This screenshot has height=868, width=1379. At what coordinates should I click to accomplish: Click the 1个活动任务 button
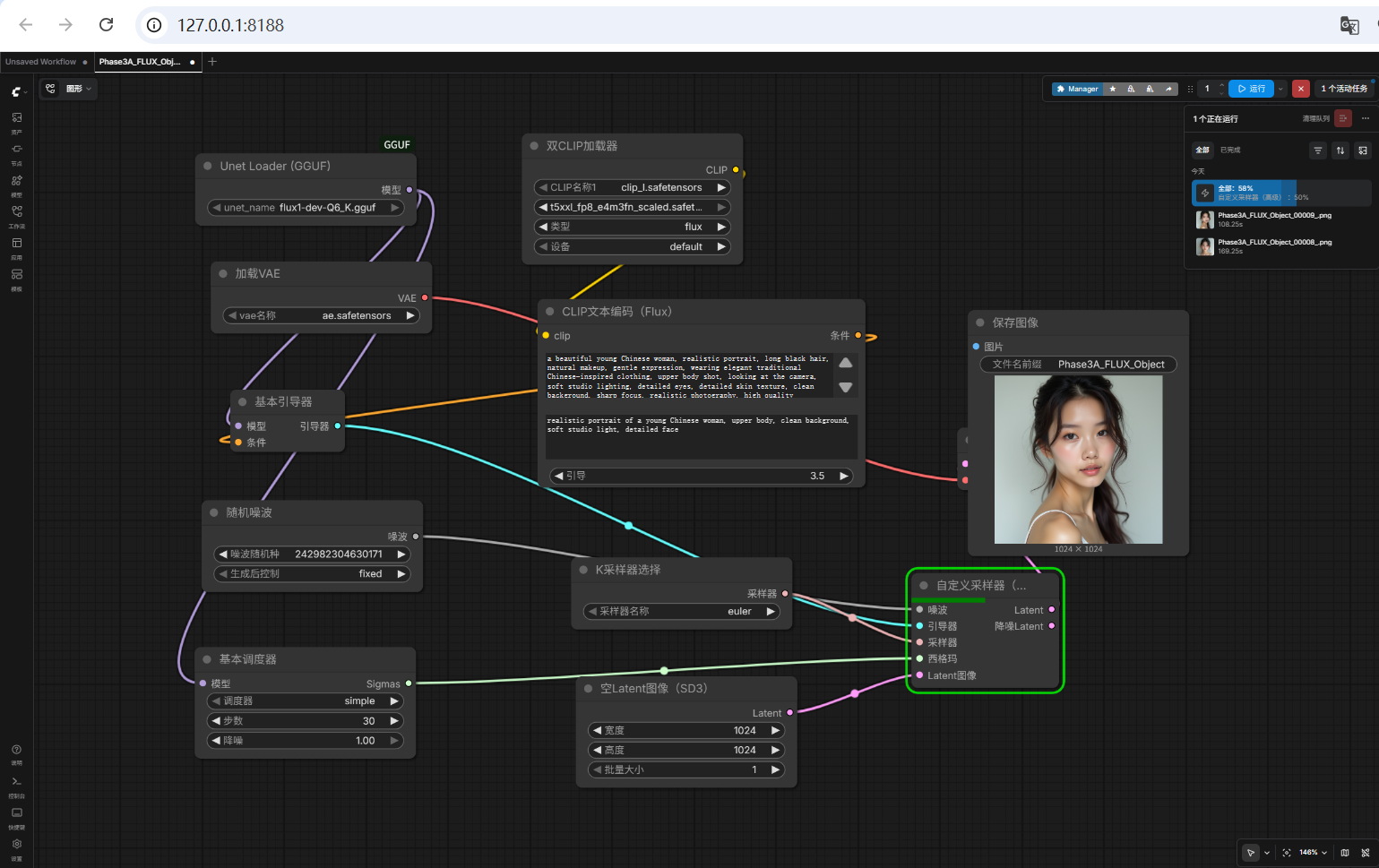(x=1344, y=89)
